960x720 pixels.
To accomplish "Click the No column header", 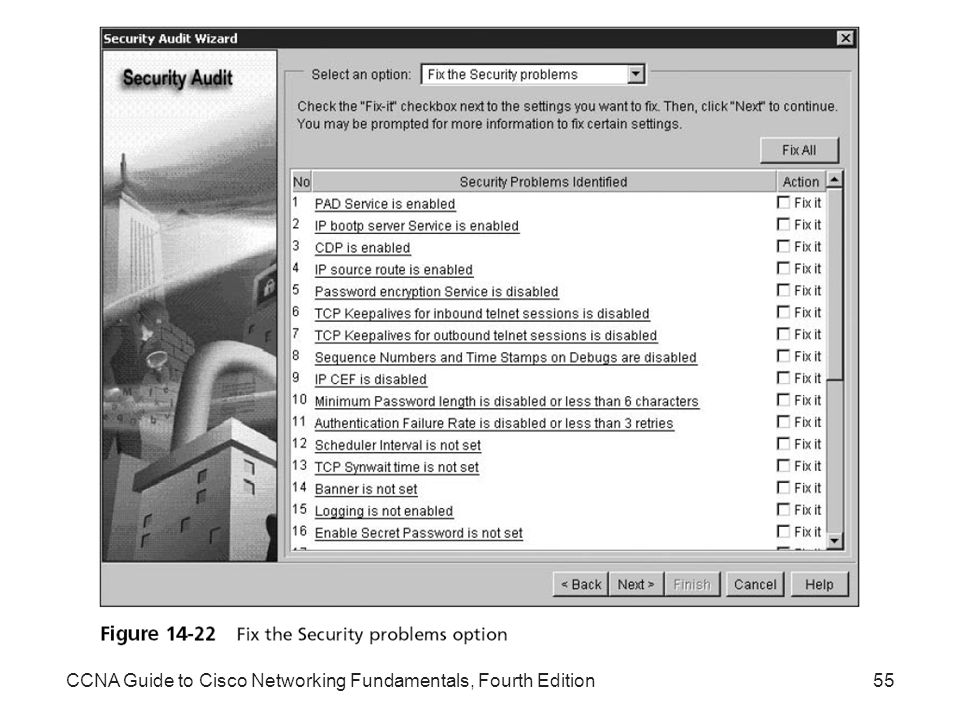I will [x=301, y=182].
